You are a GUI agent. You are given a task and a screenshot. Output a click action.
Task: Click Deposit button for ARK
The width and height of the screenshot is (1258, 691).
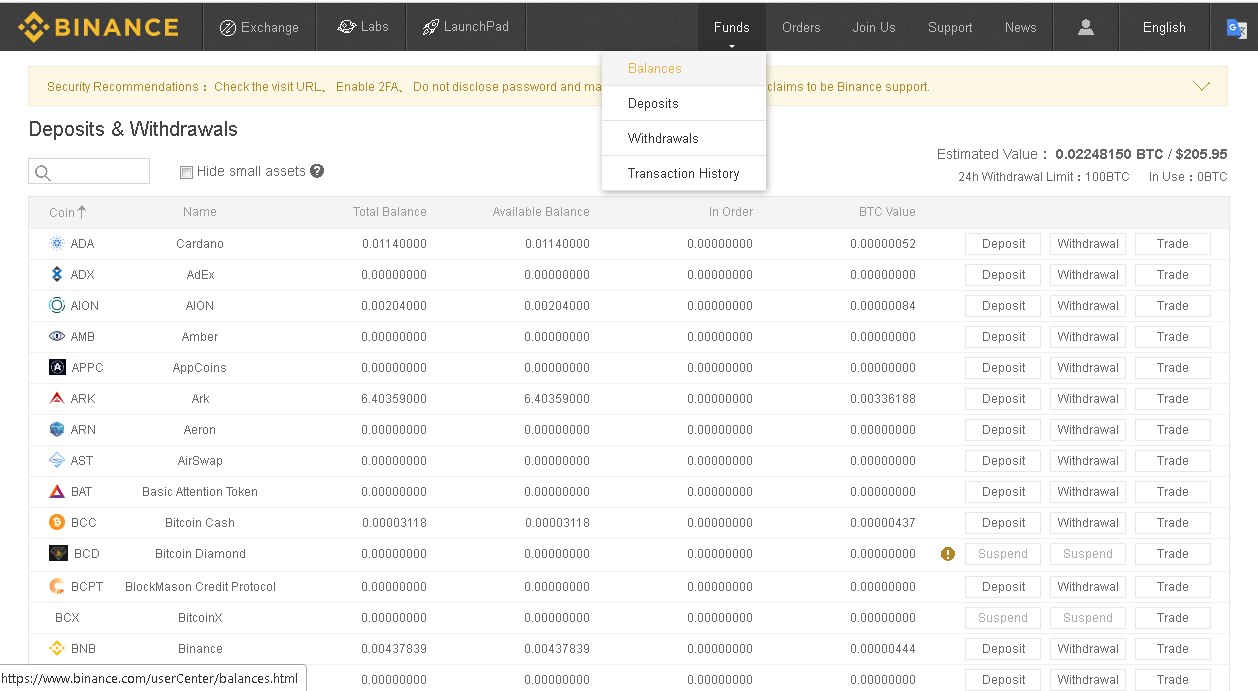pos(1003,399)
